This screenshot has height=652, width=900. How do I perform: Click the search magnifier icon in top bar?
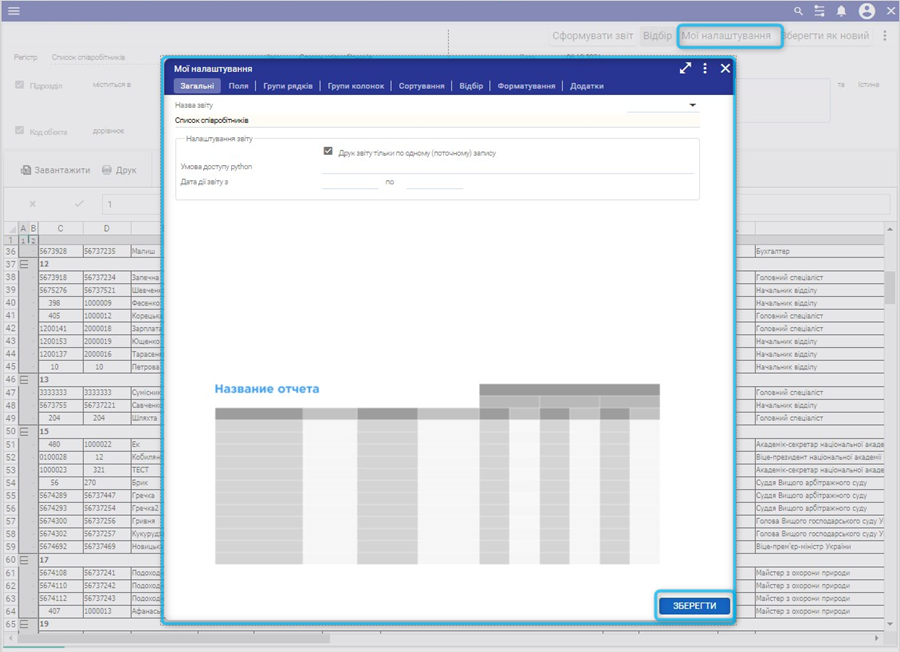[798, 11]
